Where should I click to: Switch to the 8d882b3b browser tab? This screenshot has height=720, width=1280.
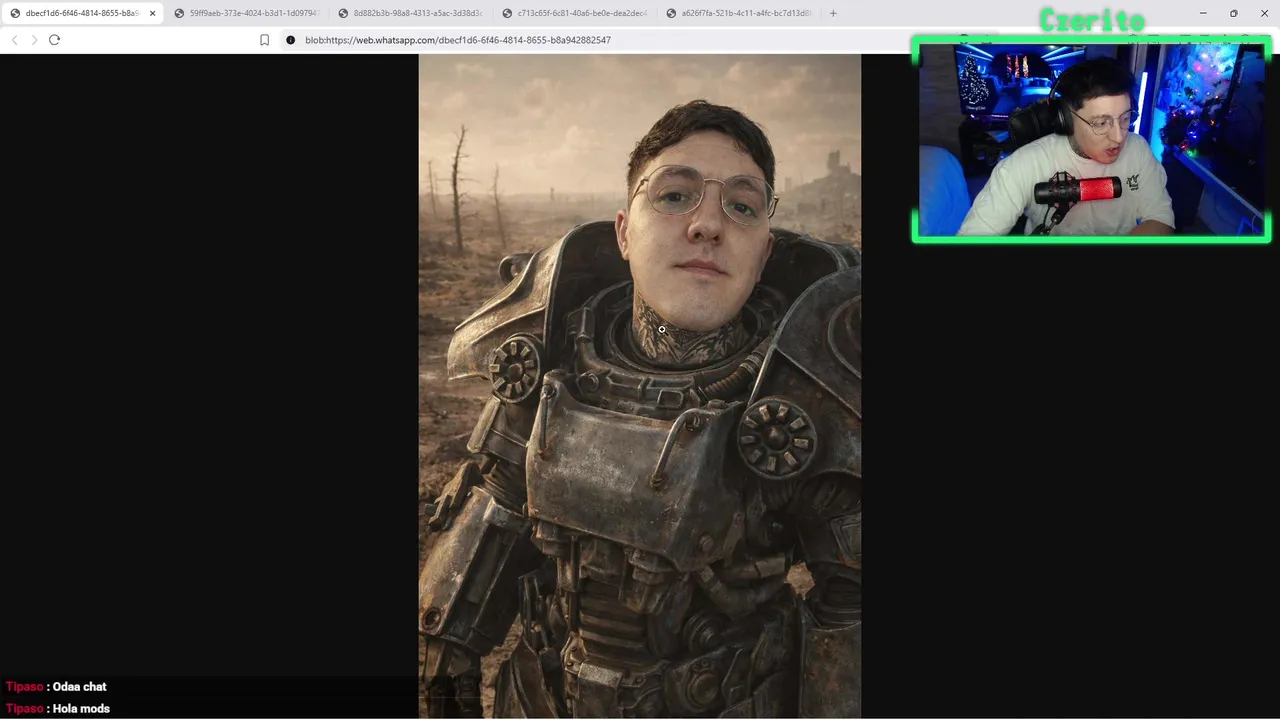click(410, 13)
